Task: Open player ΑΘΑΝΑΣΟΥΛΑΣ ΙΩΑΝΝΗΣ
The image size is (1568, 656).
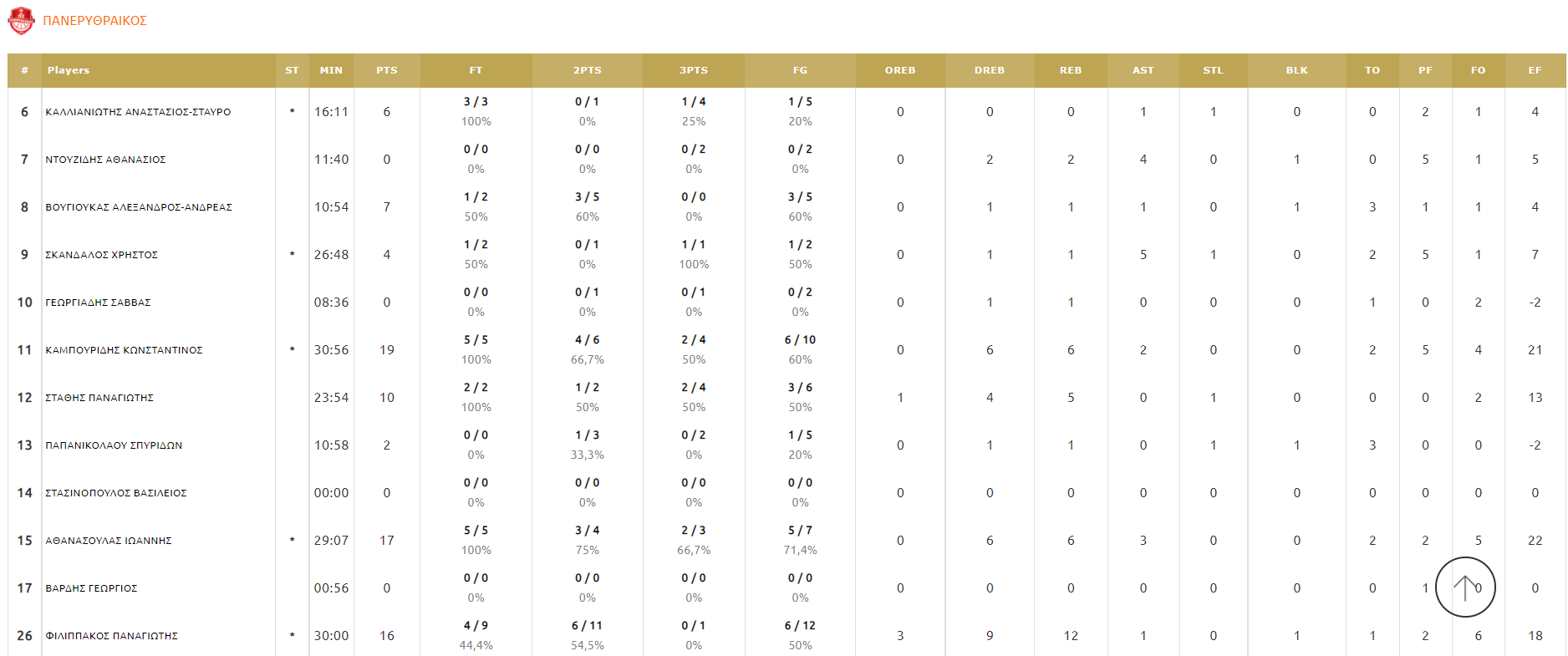Action: [109, 541]
